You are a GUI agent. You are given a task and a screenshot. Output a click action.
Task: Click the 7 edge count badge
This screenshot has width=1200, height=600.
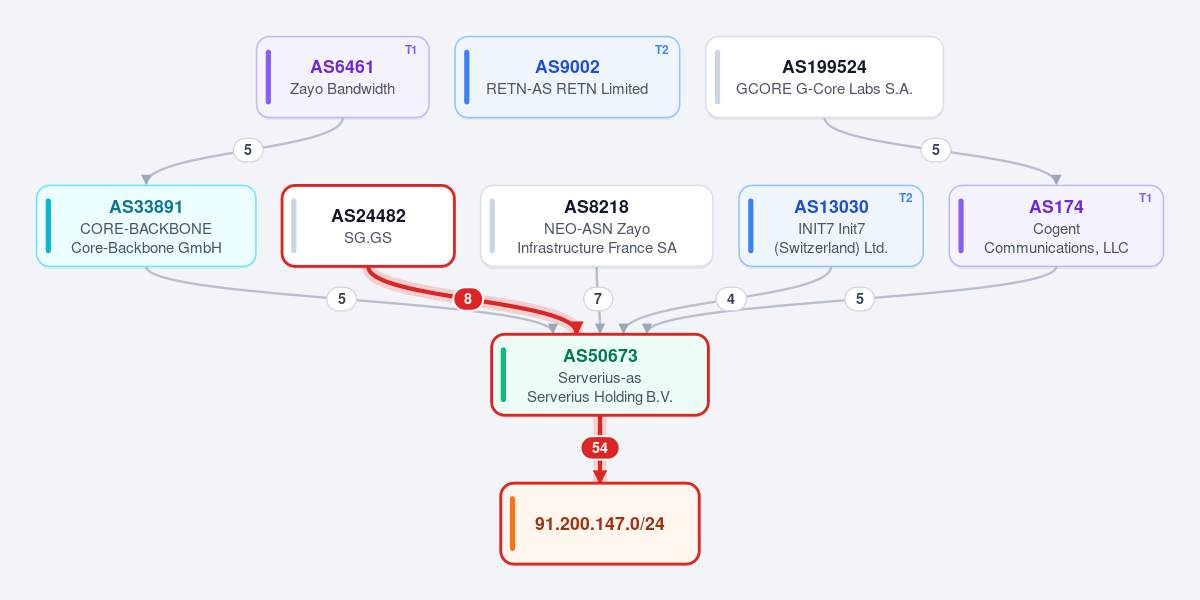[x=597, y=298]
